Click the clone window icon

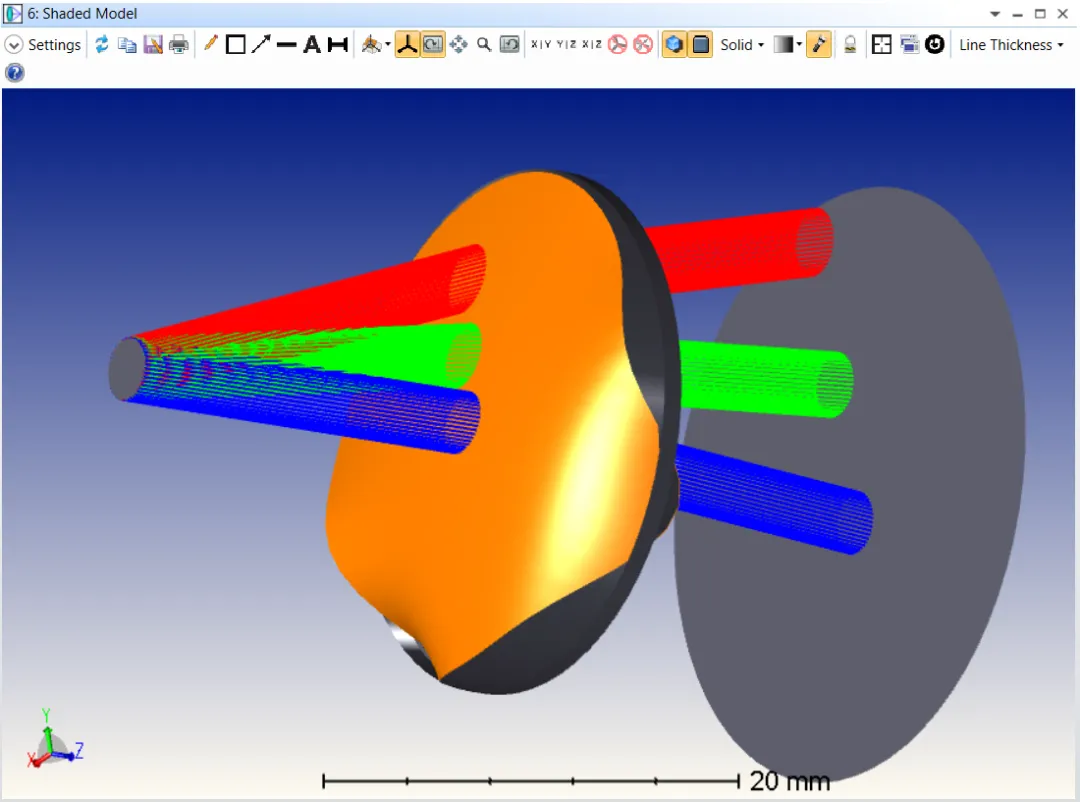click(909, 45)
